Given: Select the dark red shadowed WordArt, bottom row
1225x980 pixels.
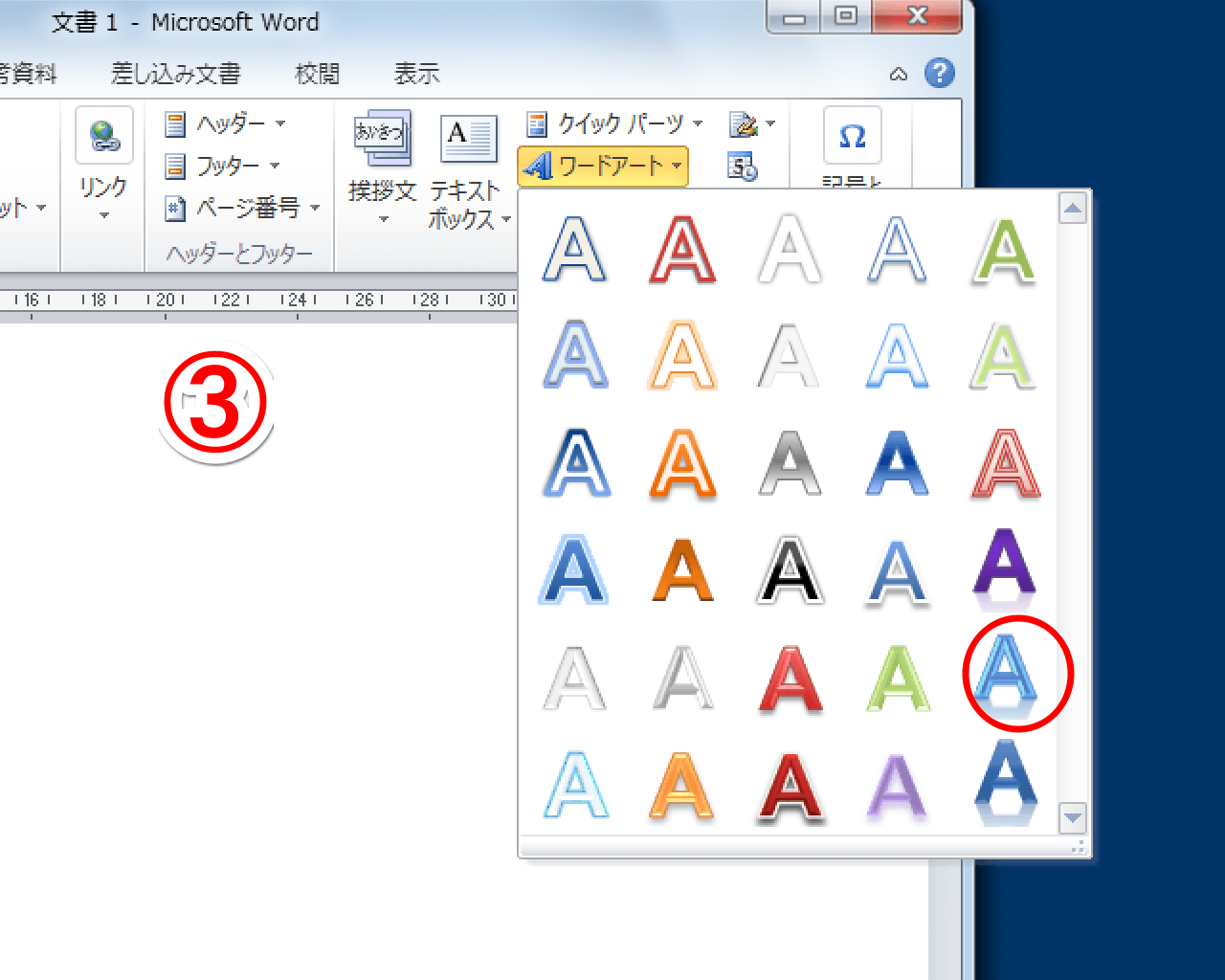Looking at the screenshot, I should [790, 787].
